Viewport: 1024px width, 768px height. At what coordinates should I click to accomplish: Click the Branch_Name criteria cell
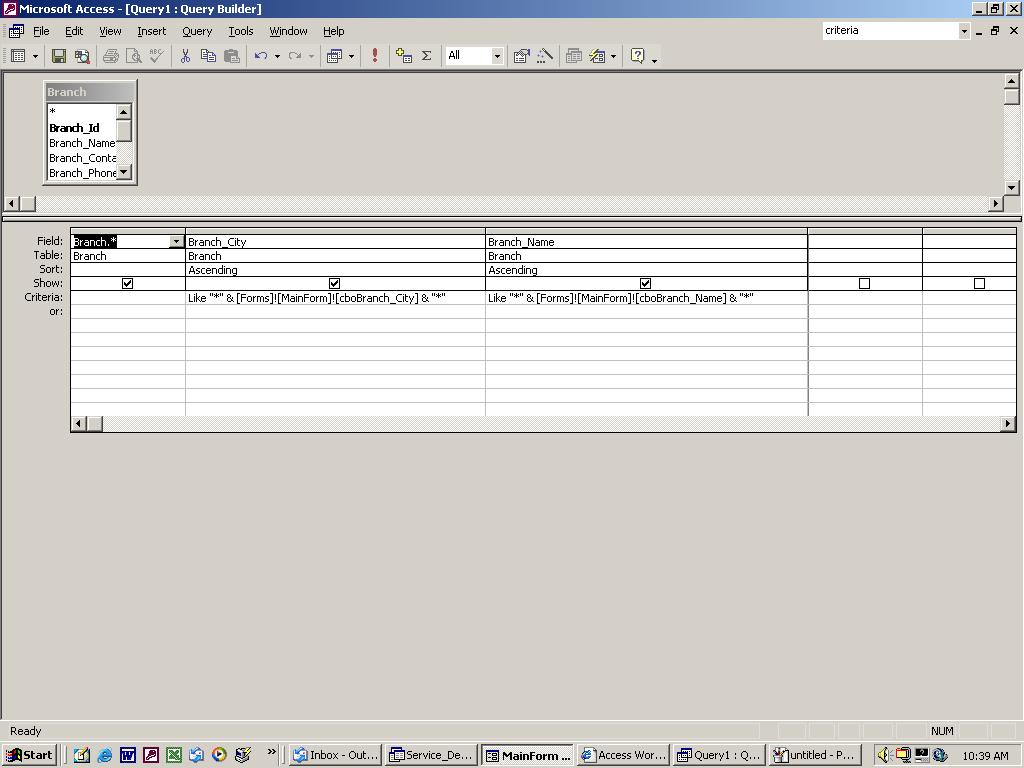coord(647,298)
